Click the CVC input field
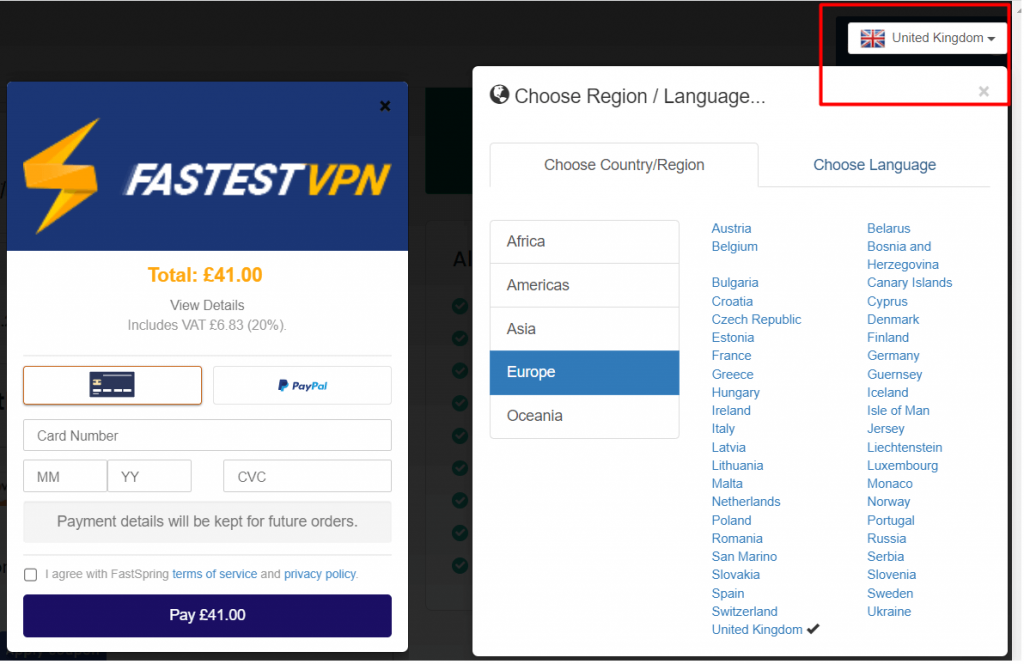1024x664 pixels. pyautogui.click(x=306, y=475)
